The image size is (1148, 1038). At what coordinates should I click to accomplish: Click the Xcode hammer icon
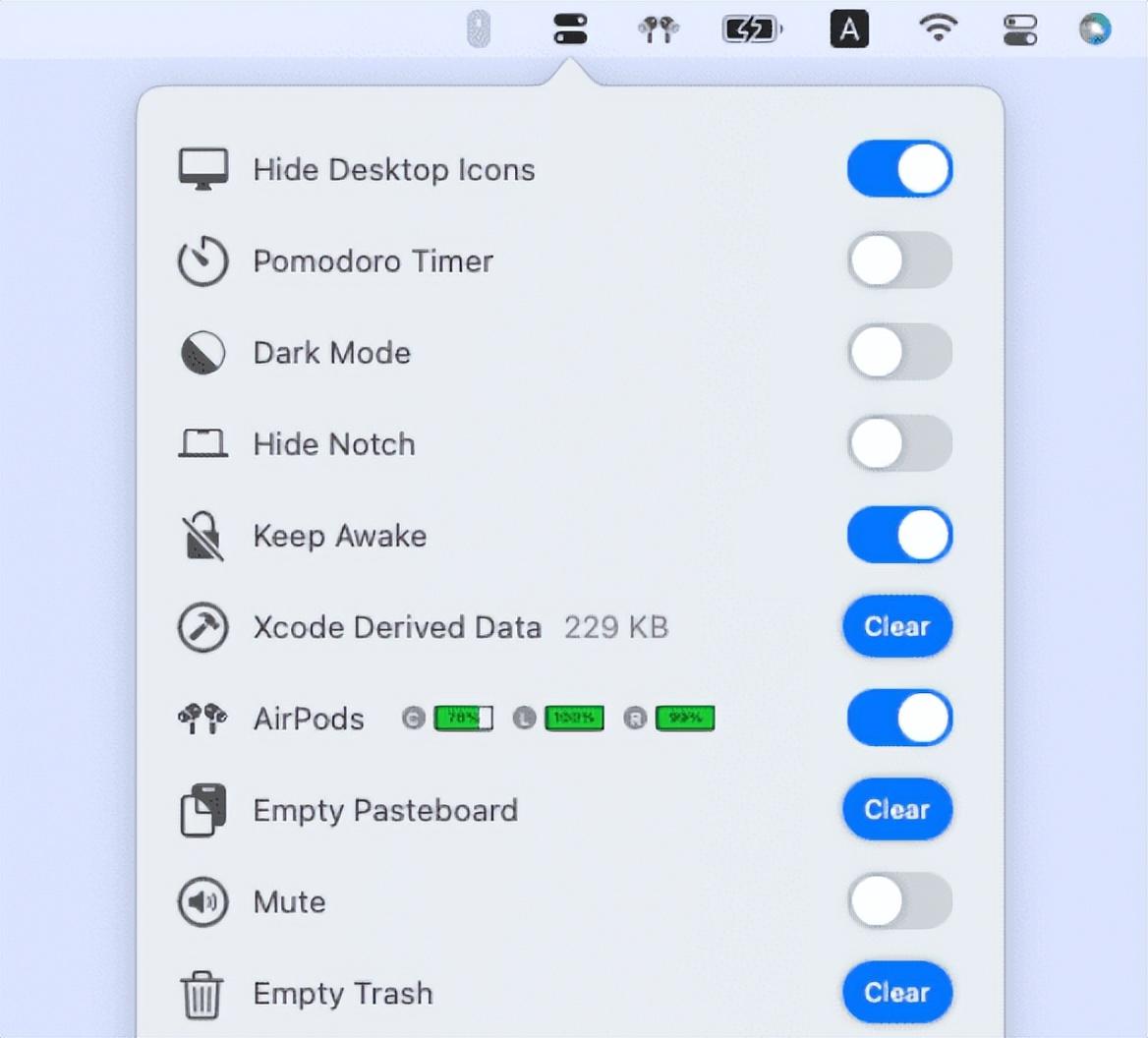[202, 627]
